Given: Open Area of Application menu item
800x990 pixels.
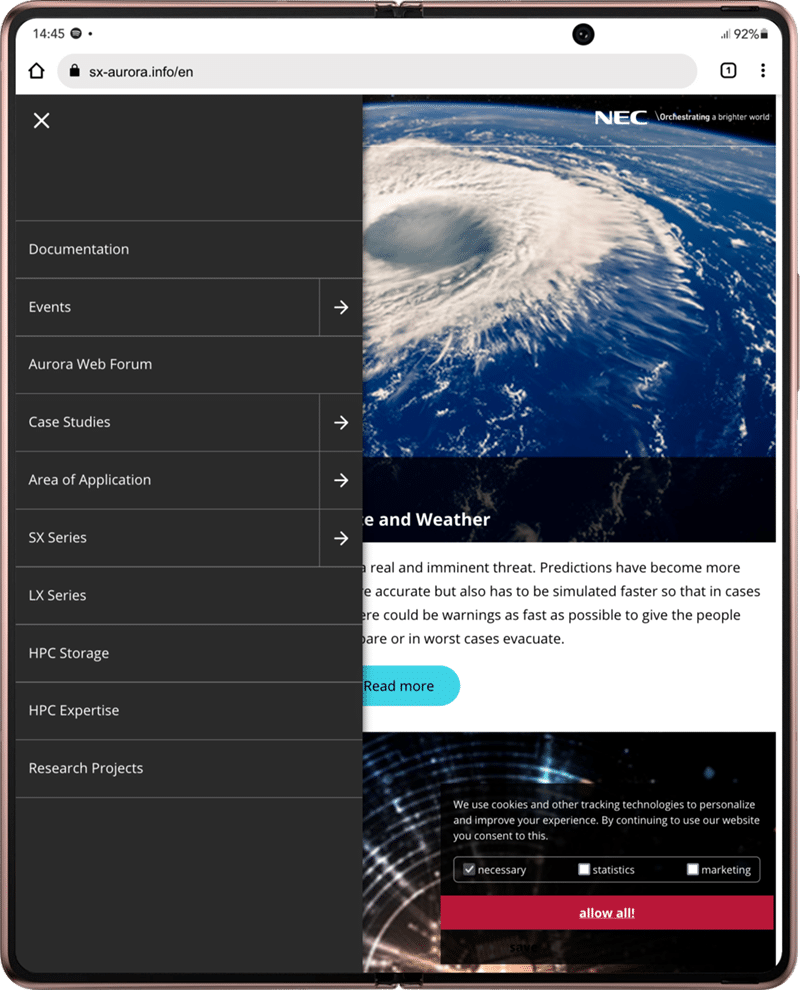Looking at the screenshot, I should (167, 480).
